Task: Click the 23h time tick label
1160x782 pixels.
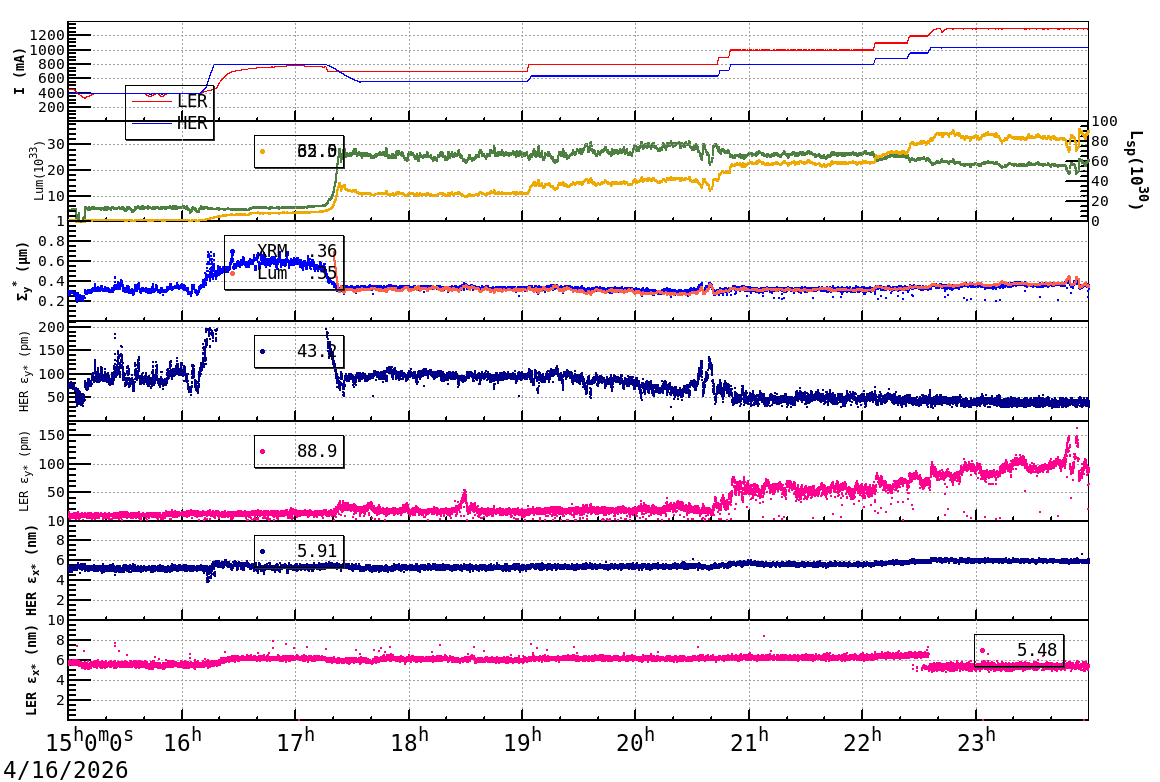Action: tap(976, 741)
